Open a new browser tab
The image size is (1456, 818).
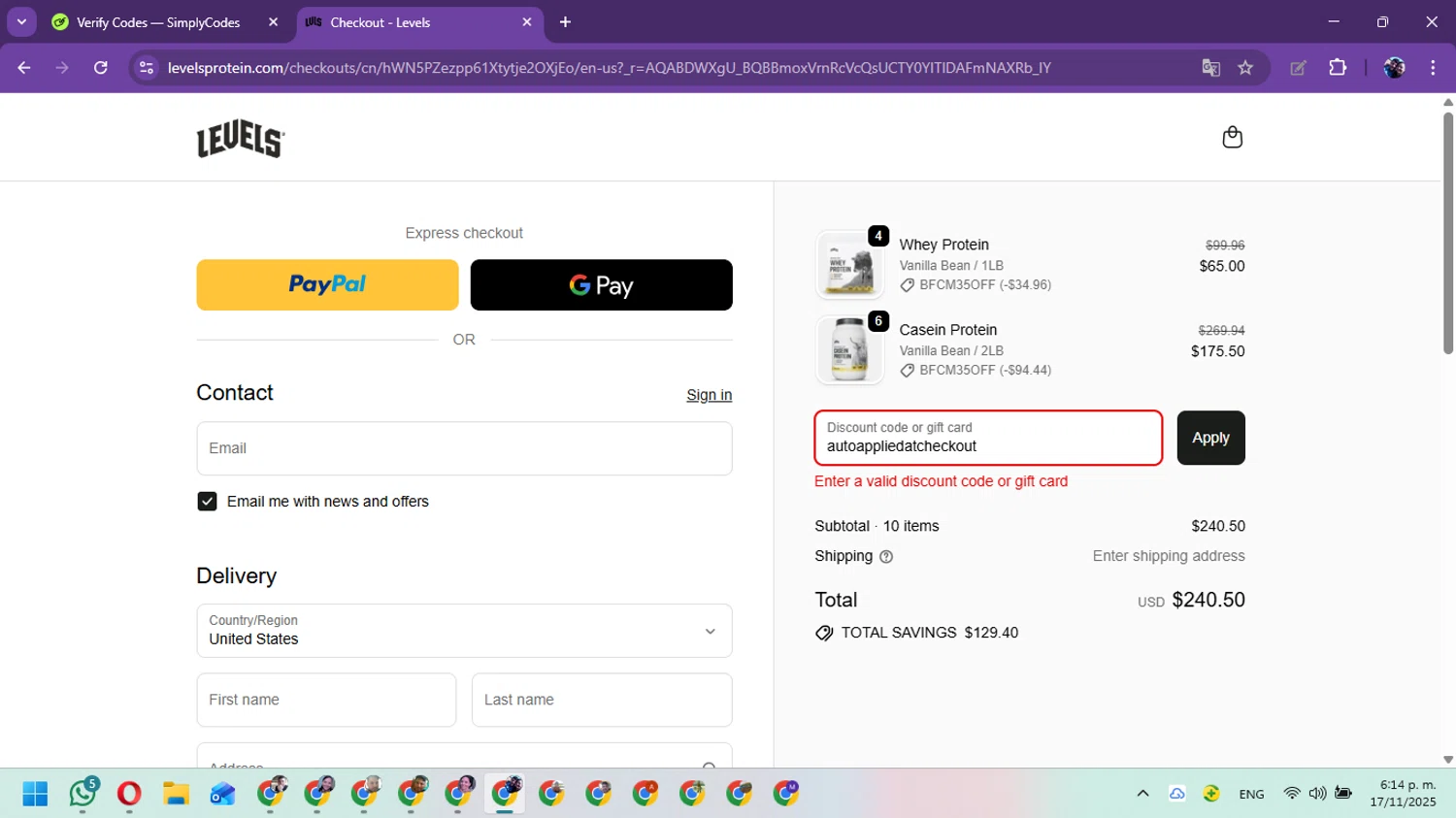(565, 21)
